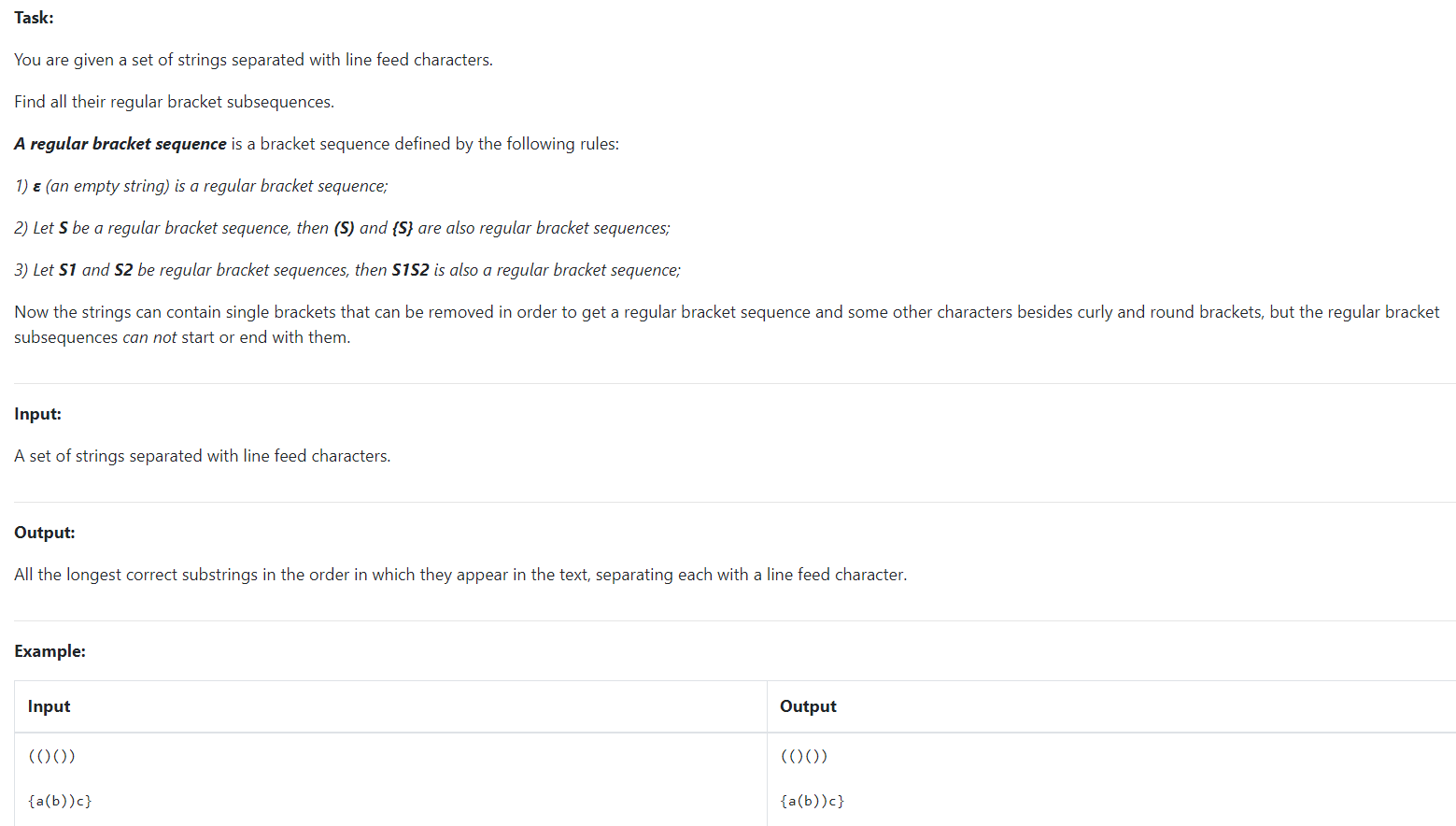Click rule 1 about empty string ε
The height and width of the screenshot is (826, 1456).
201,186
